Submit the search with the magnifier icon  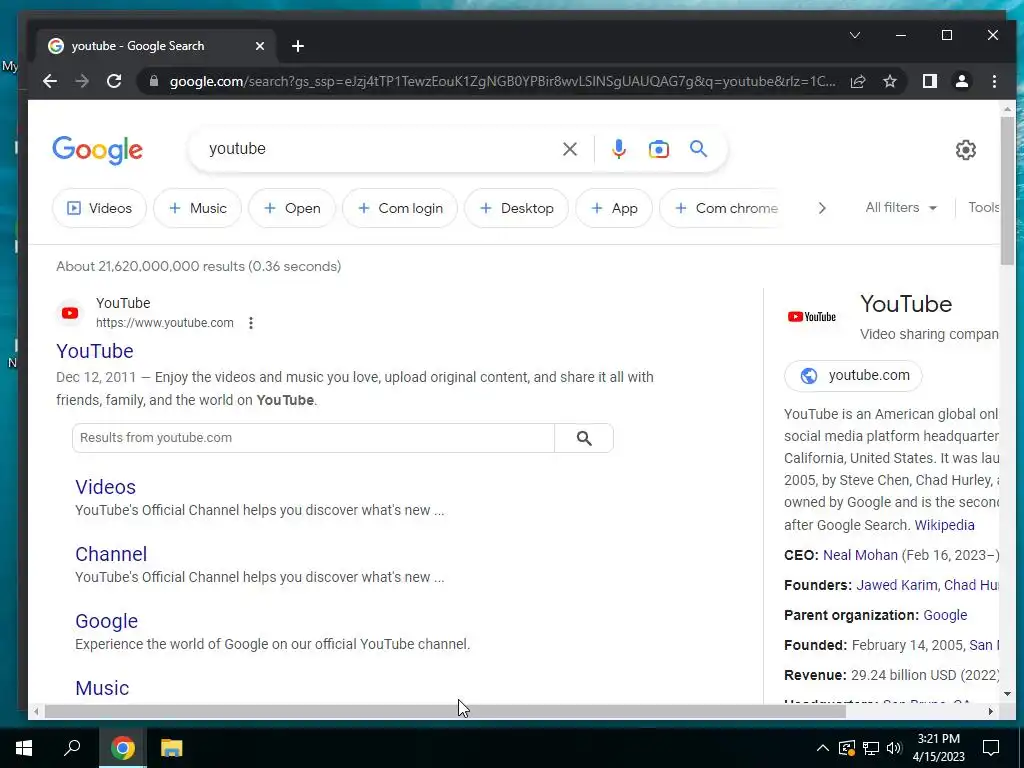[699, 149]
